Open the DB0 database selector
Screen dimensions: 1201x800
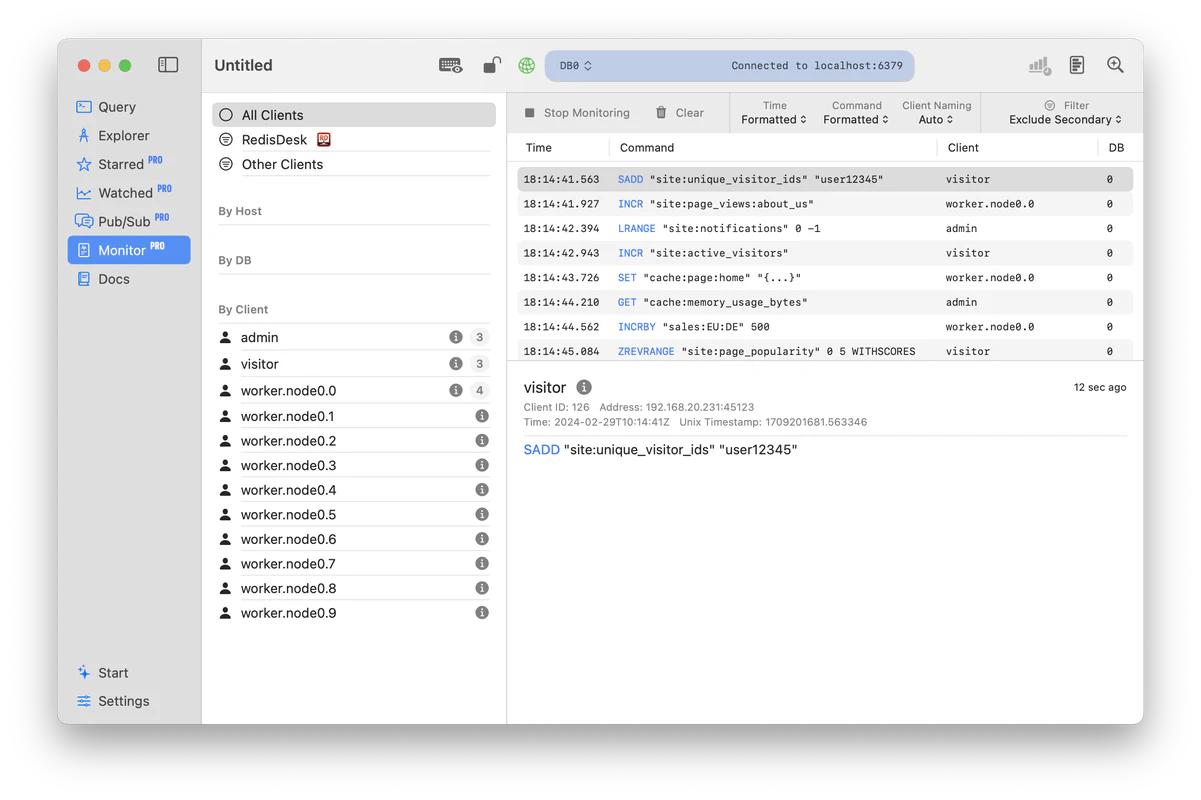click(x=571, y=65)
